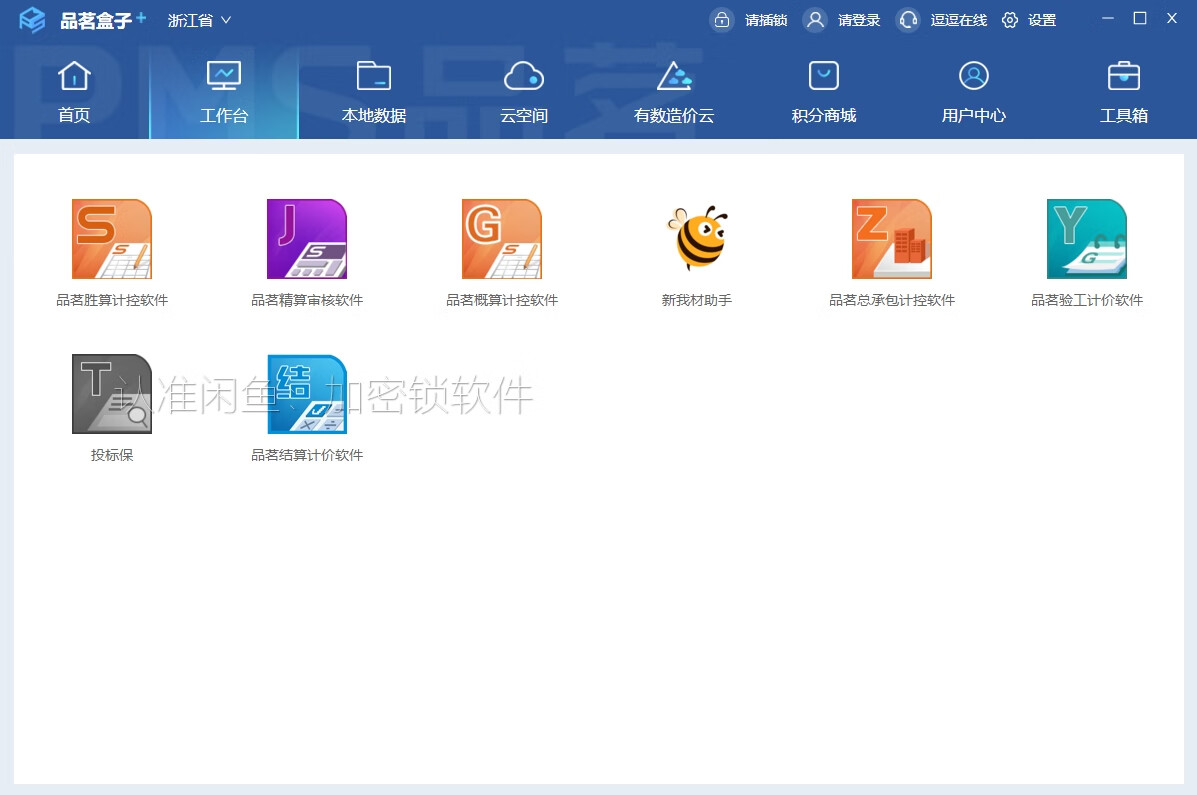The height and width of the screenshot is (795, 1197).
Task: Visit the 积分商城 points mall
Action: tap(823, 90)
